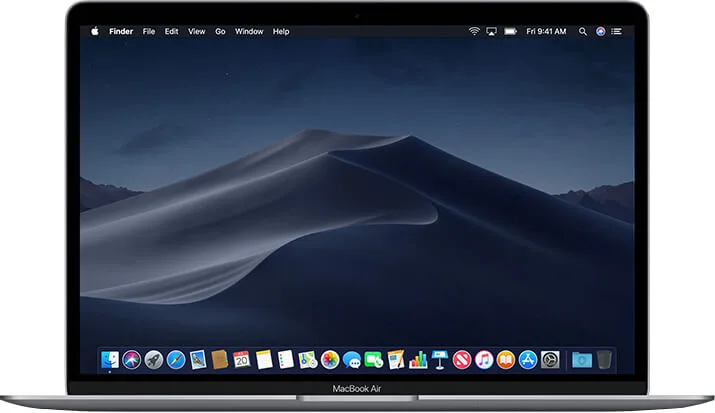
Task: Click Wi-Fi status icon in menu bar
Action: click(x=474, y=31)
